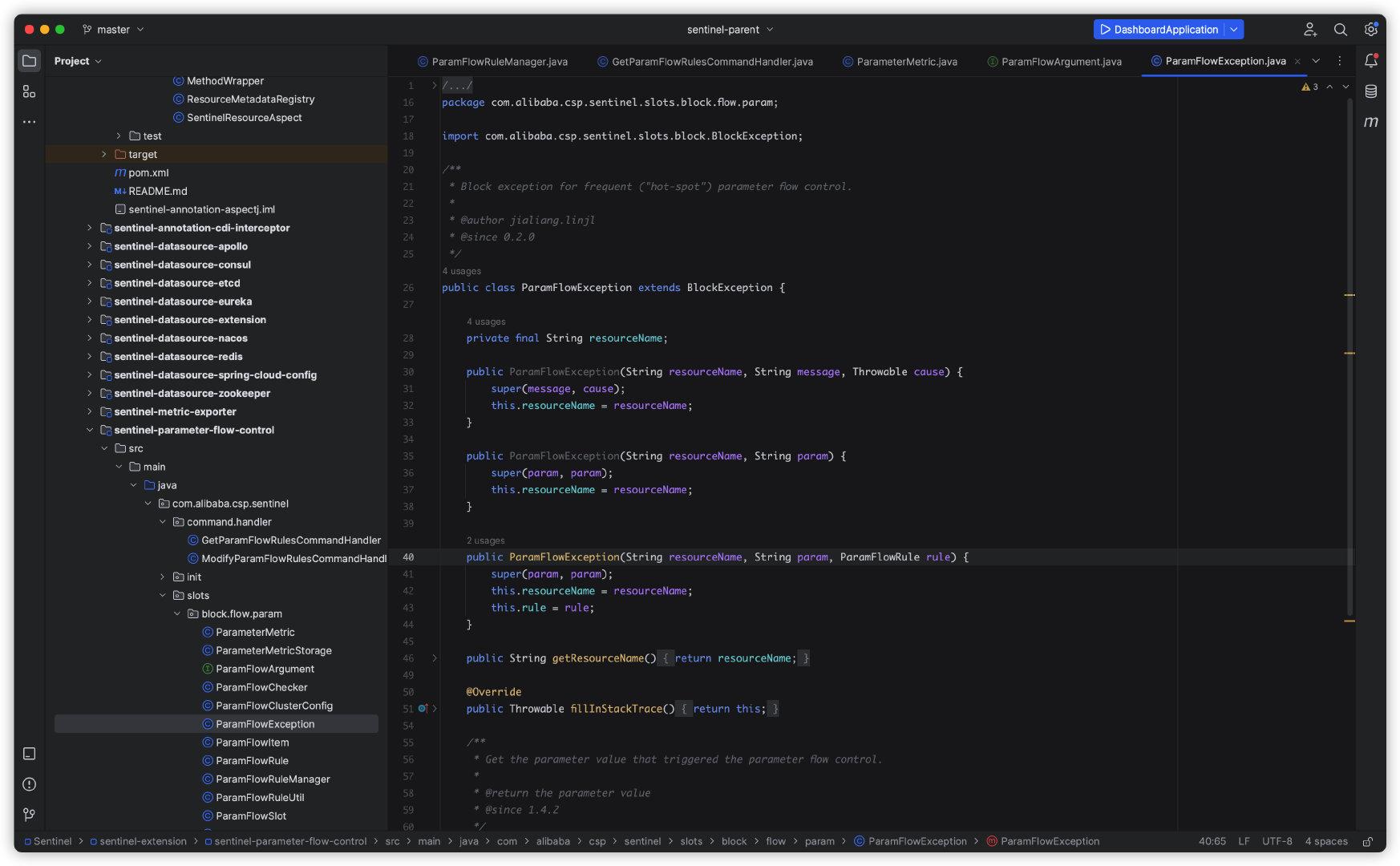Viewport: 1400px width, 866px height.
Task: Click the UTF-8 encoding status widget
Action: pos(1277,841)
